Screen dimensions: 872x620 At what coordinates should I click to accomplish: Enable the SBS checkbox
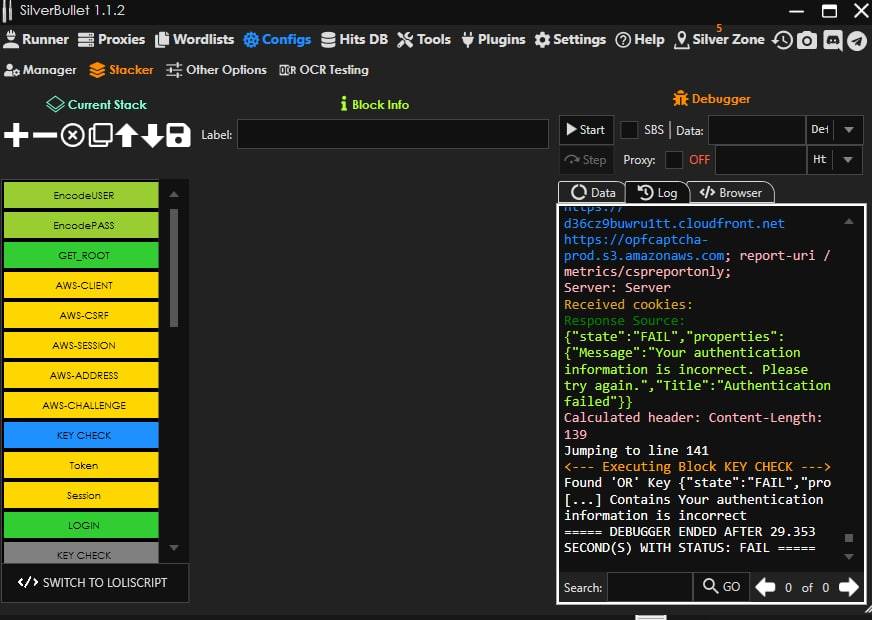tap(629, 130)
